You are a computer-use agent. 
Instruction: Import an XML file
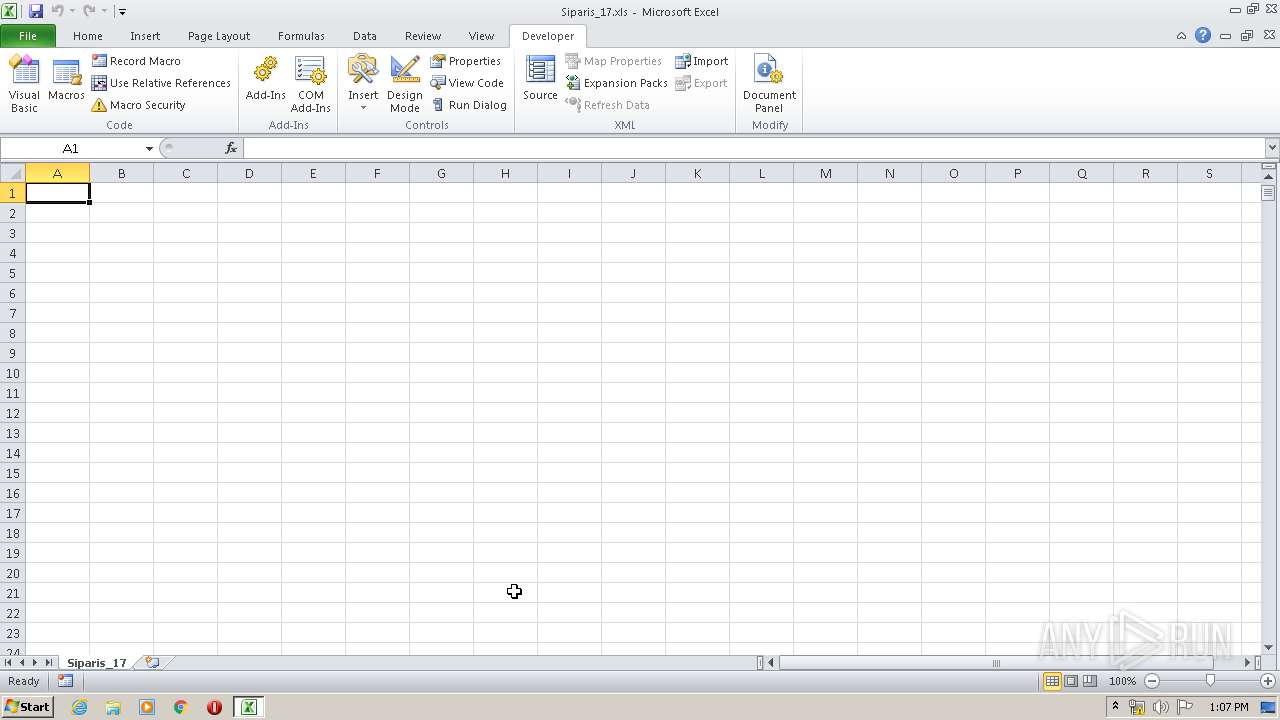tap(701, 61)
